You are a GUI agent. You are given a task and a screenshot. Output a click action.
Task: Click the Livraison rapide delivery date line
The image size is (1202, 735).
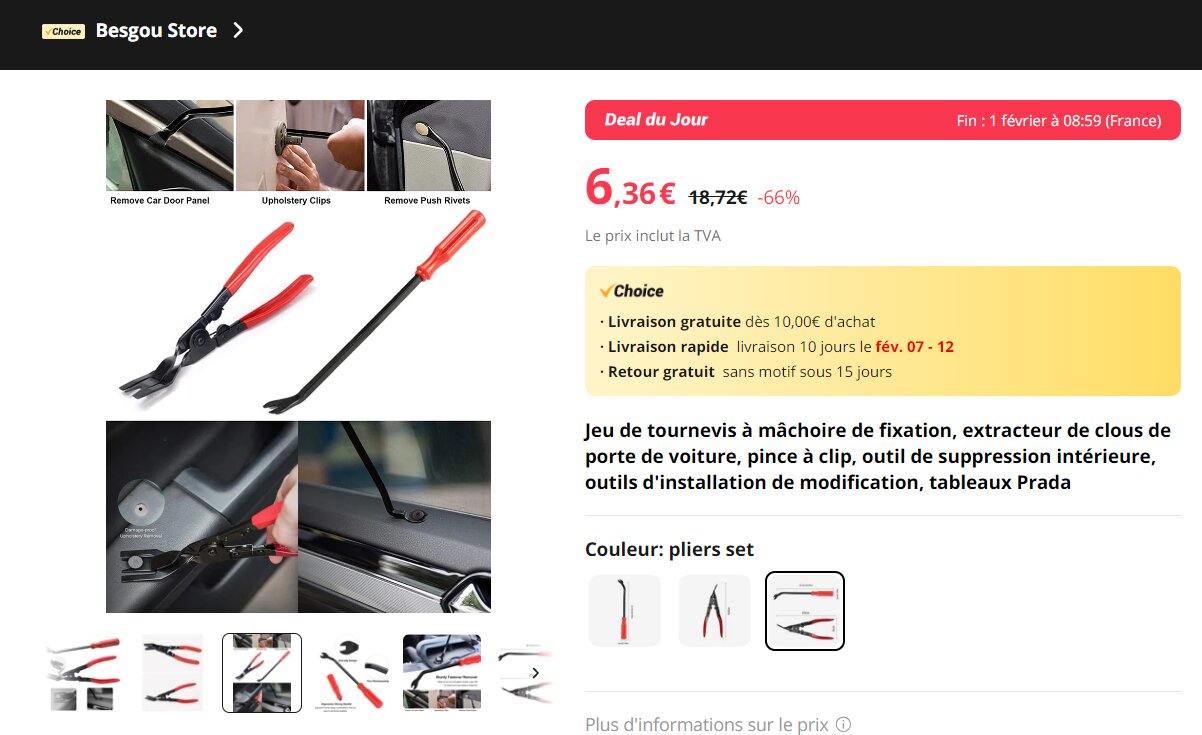coord(777,347)
